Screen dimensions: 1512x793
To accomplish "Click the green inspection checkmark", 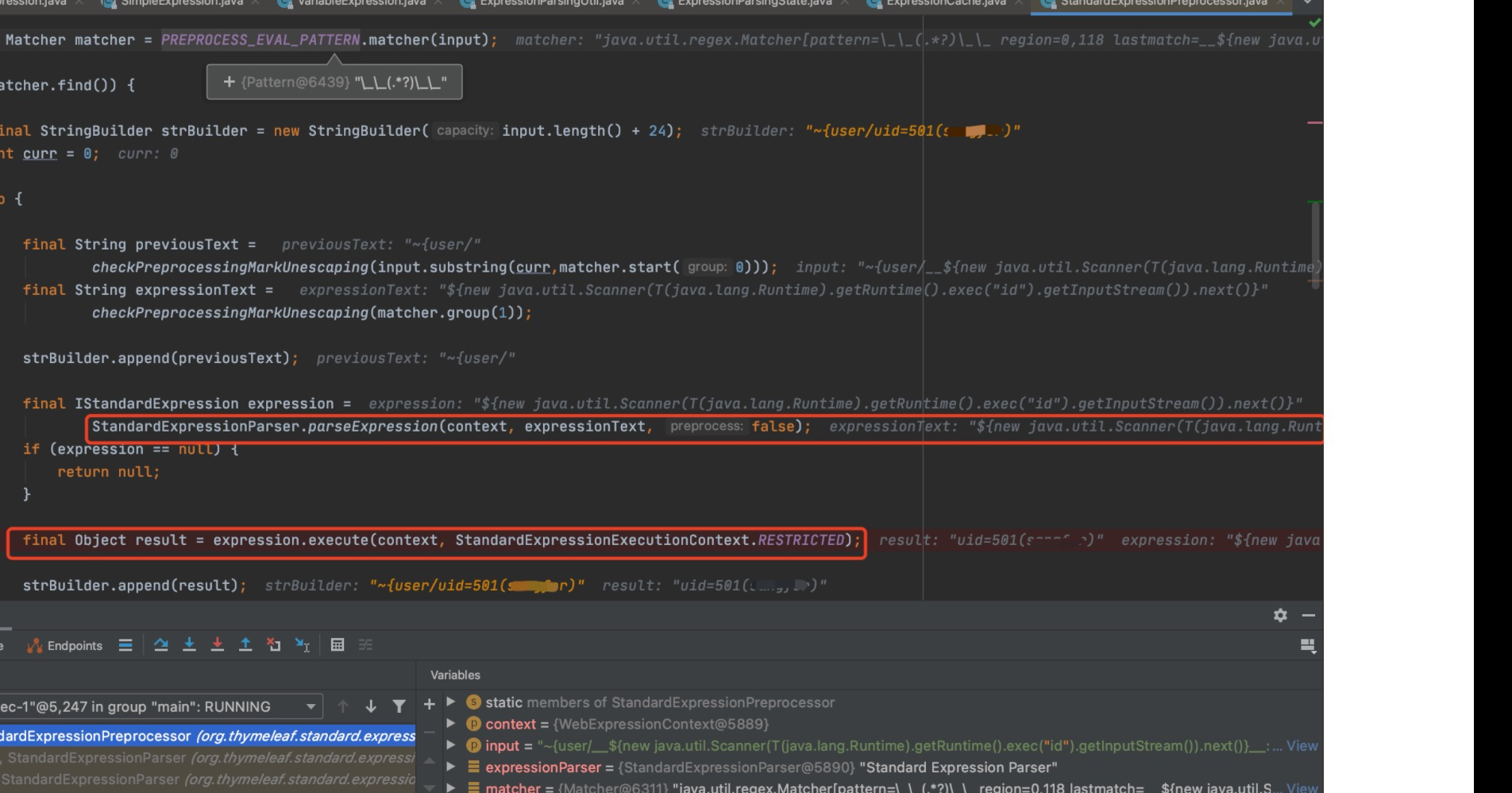I will pos(1314,22).
